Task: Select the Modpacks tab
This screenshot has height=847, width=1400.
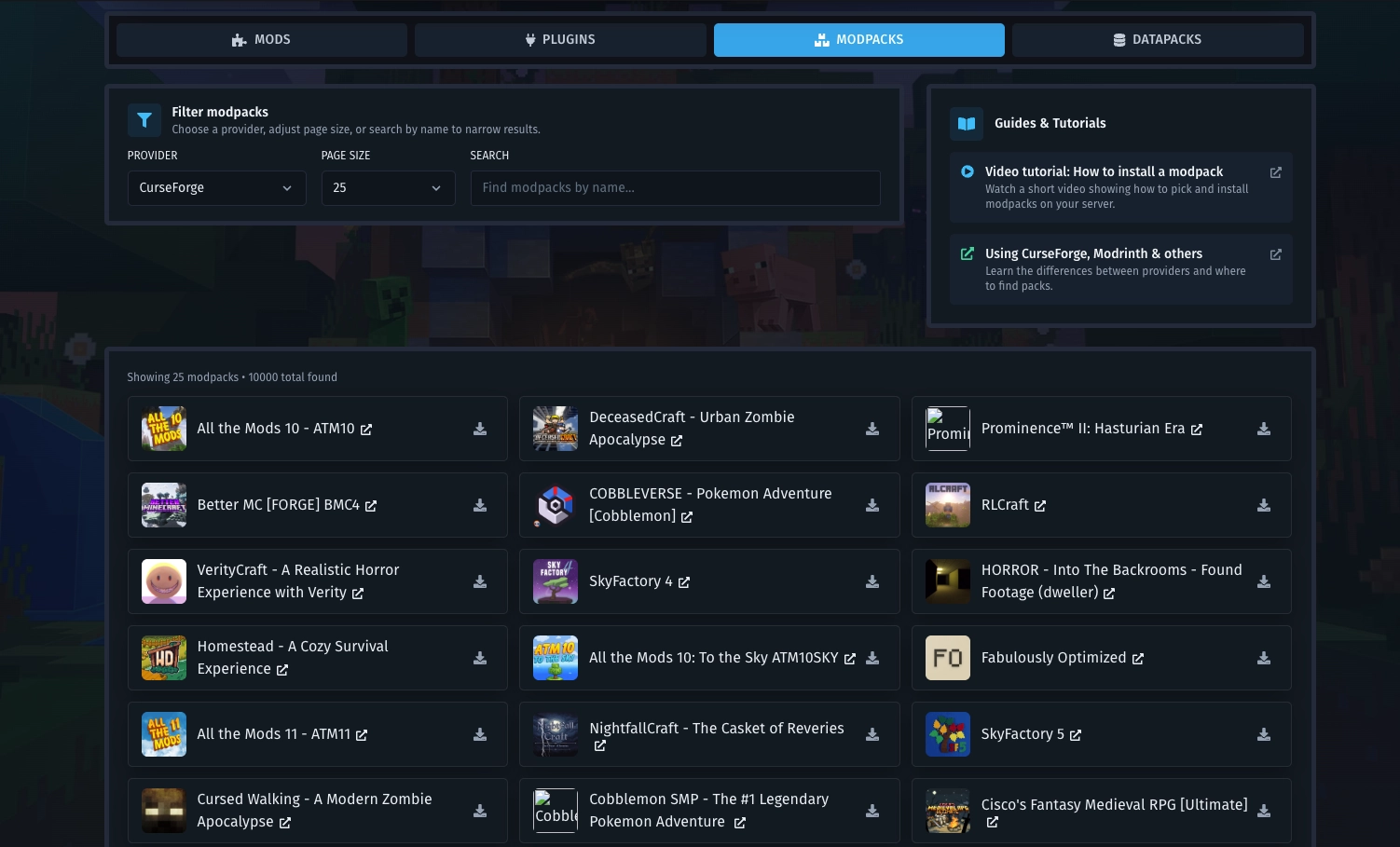Action: coord(859,40)
